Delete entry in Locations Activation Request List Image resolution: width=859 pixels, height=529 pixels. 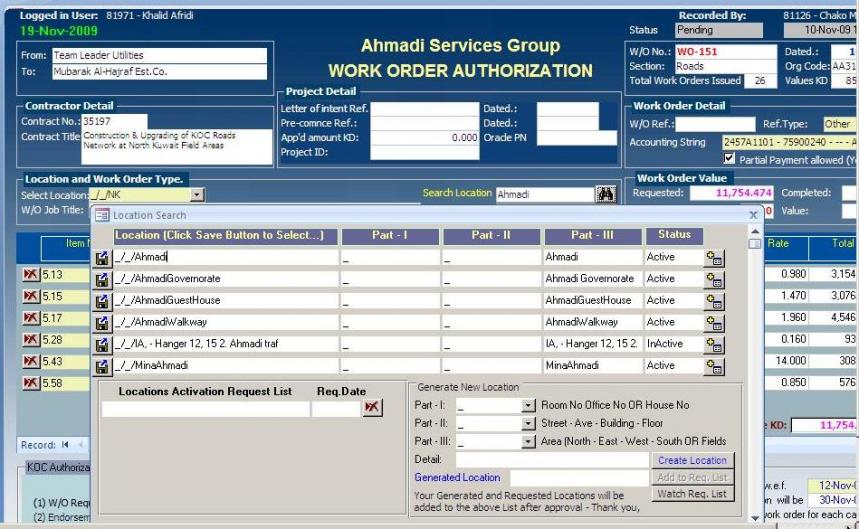[373, 408]
